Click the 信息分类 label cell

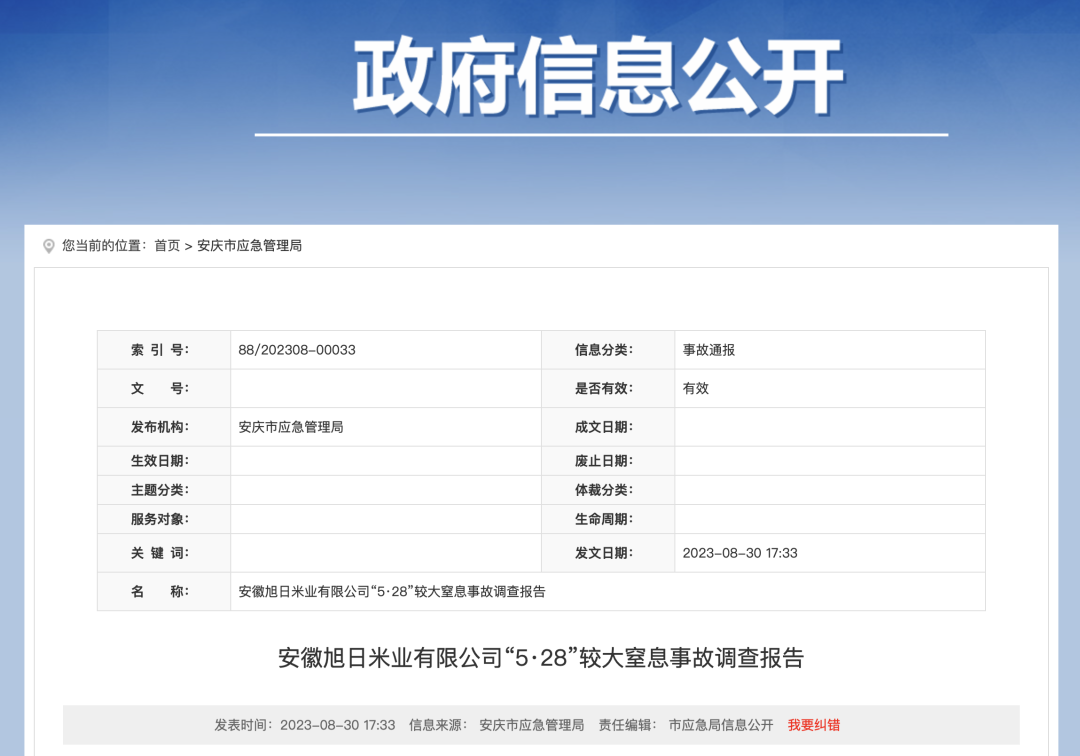click(603, 350)
